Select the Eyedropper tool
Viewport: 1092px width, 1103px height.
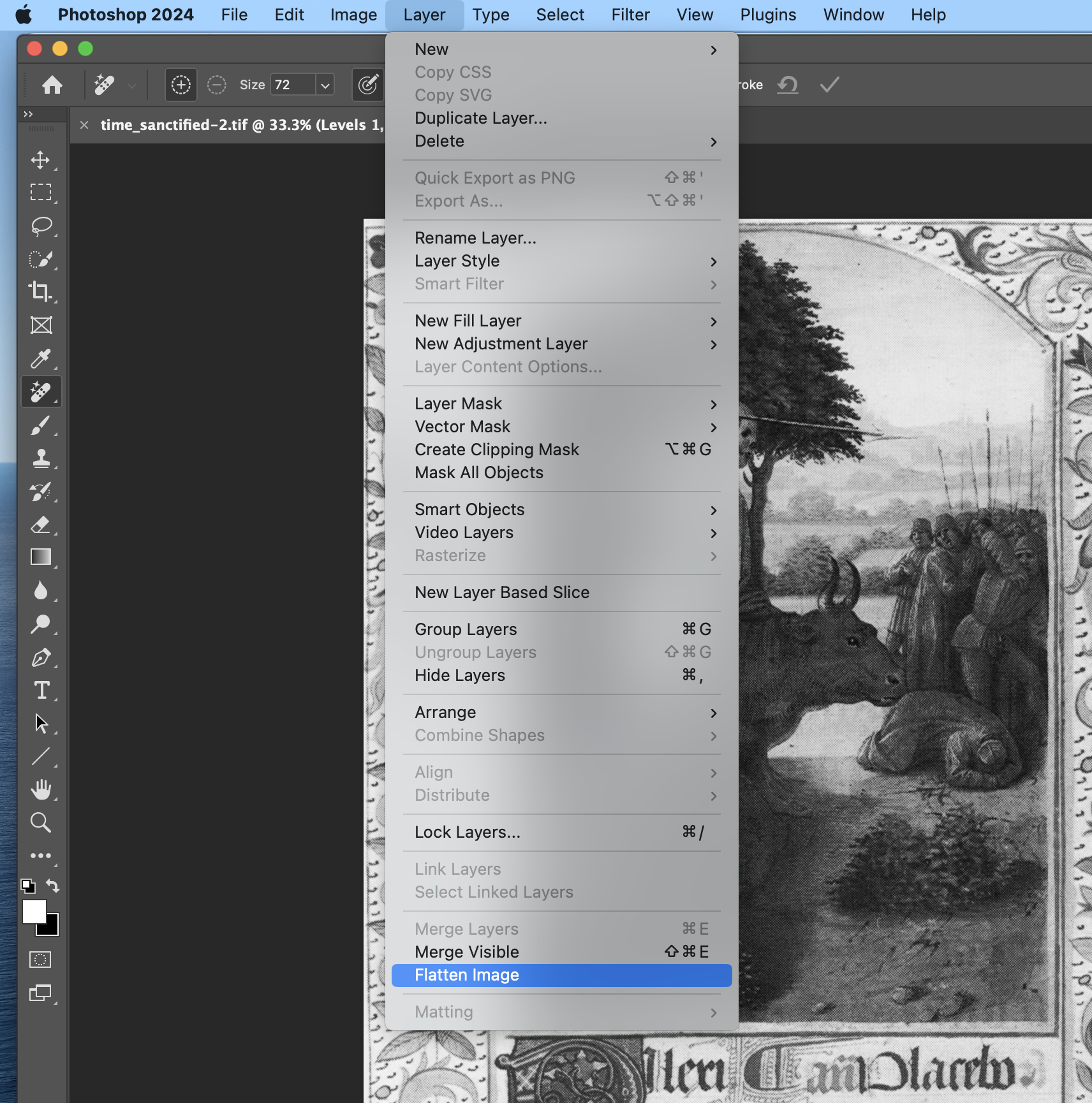(41, 359)
